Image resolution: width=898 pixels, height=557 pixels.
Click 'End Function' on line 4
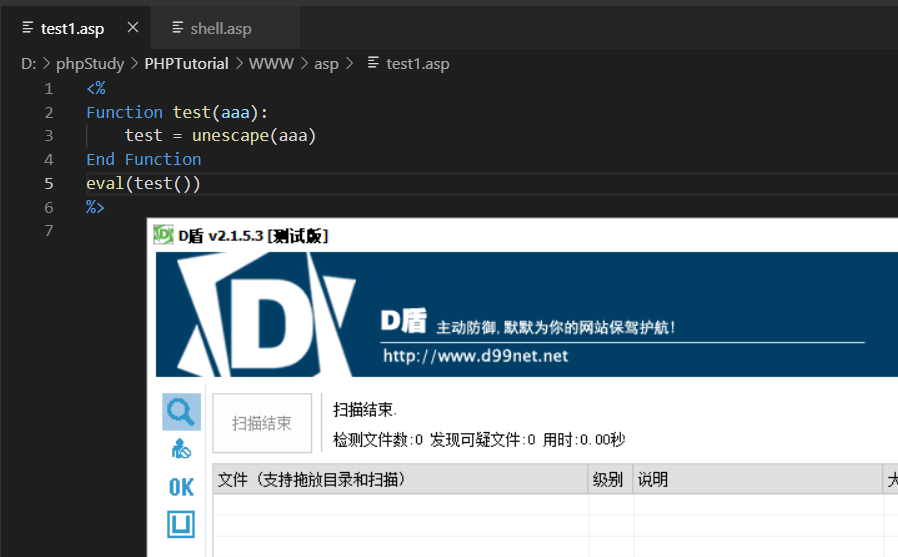(143, 159)
